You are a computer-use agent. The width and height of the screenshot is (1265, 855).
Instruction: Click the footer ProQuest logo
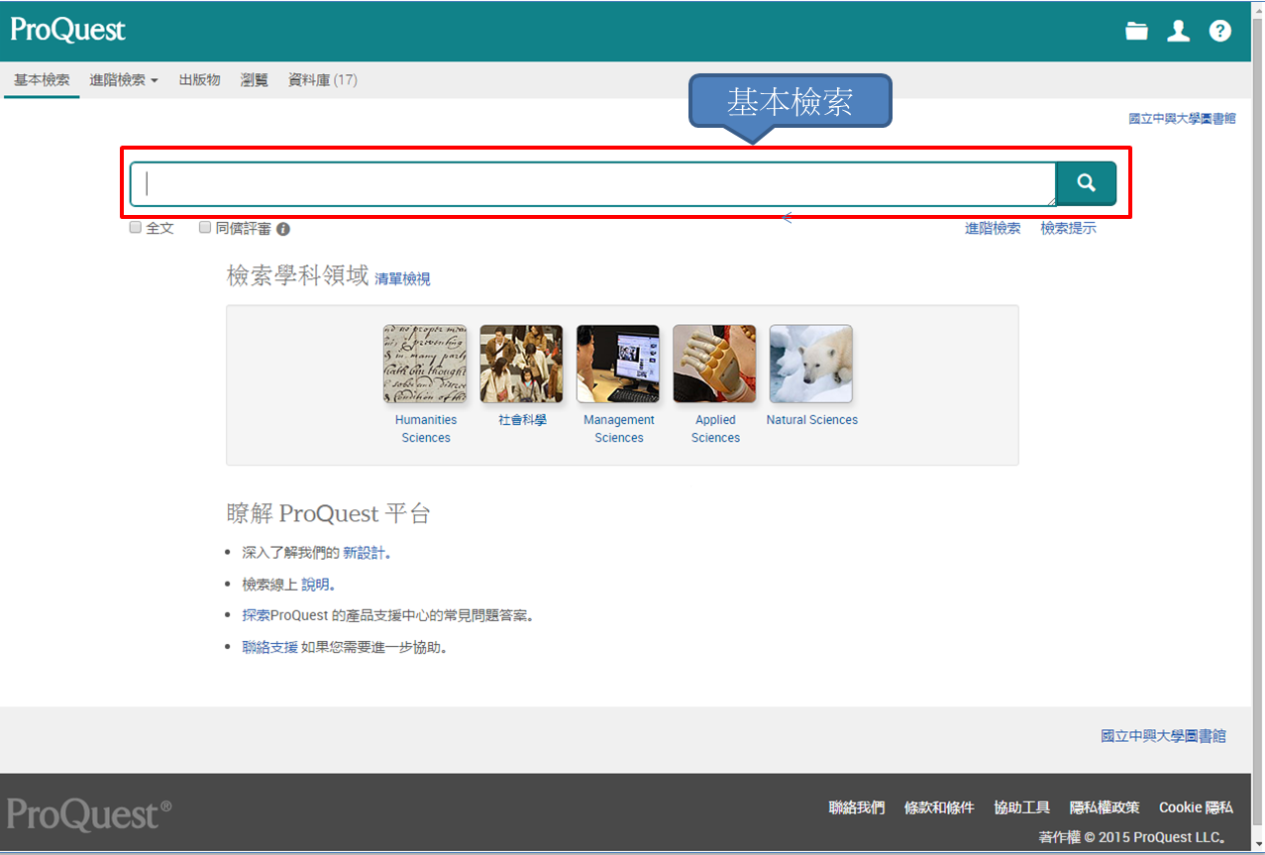(x=89, y=815)
